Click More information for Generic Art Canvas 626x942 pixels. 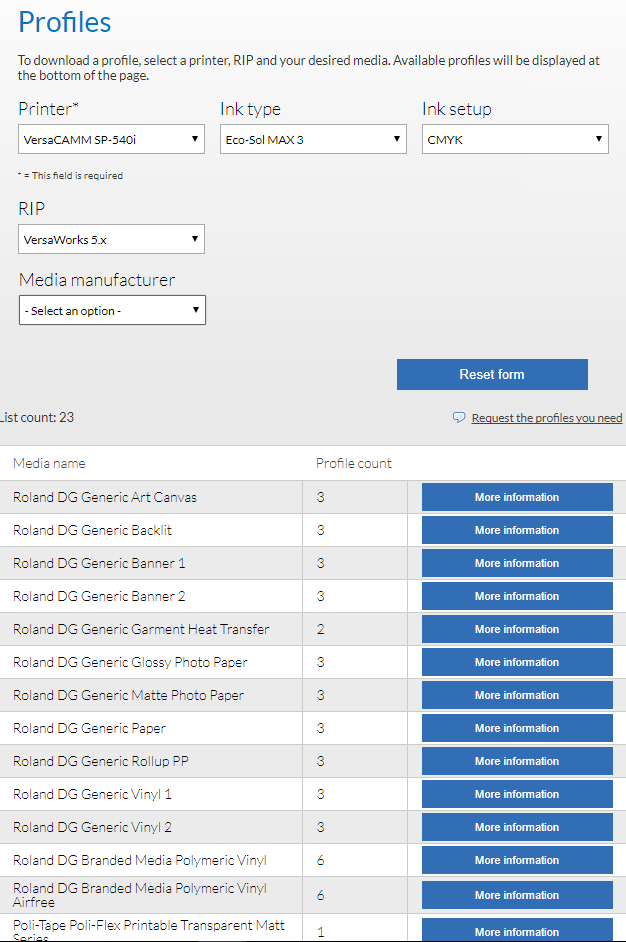tap(517, 497)
